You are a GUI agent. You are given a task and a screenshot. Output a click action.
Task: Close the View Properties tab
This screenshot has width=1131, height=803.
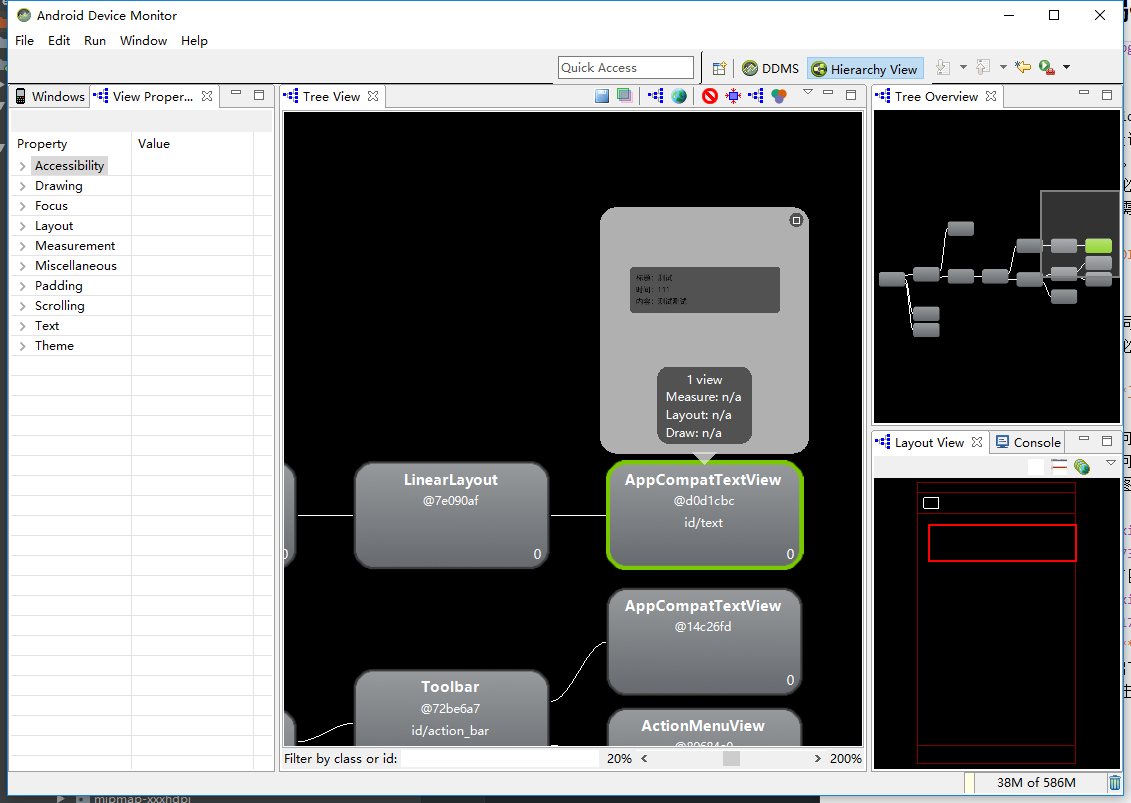(x=207, y=96)
